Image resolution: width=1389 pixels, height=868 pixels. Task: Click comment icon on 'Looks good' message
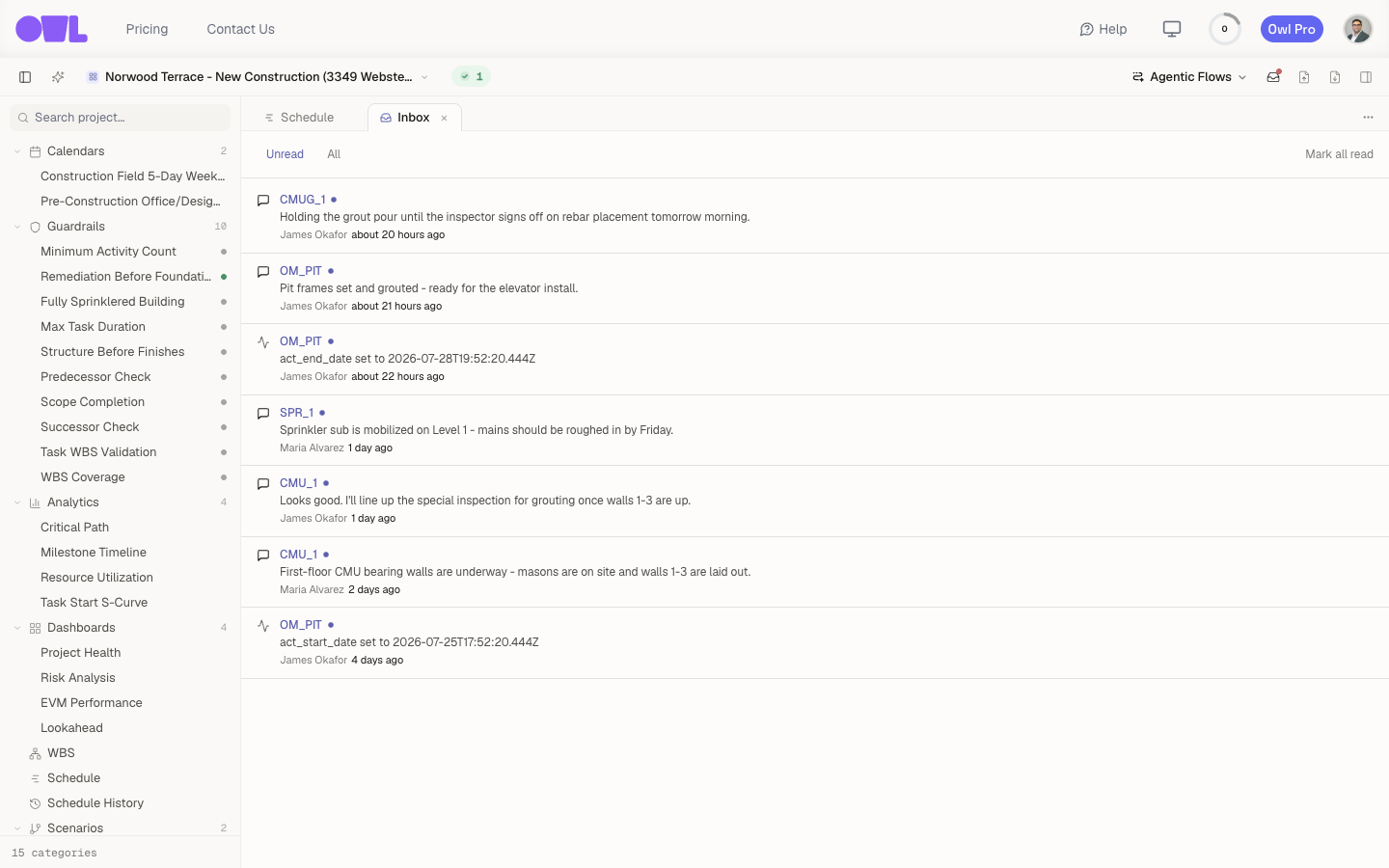point(263,484)
